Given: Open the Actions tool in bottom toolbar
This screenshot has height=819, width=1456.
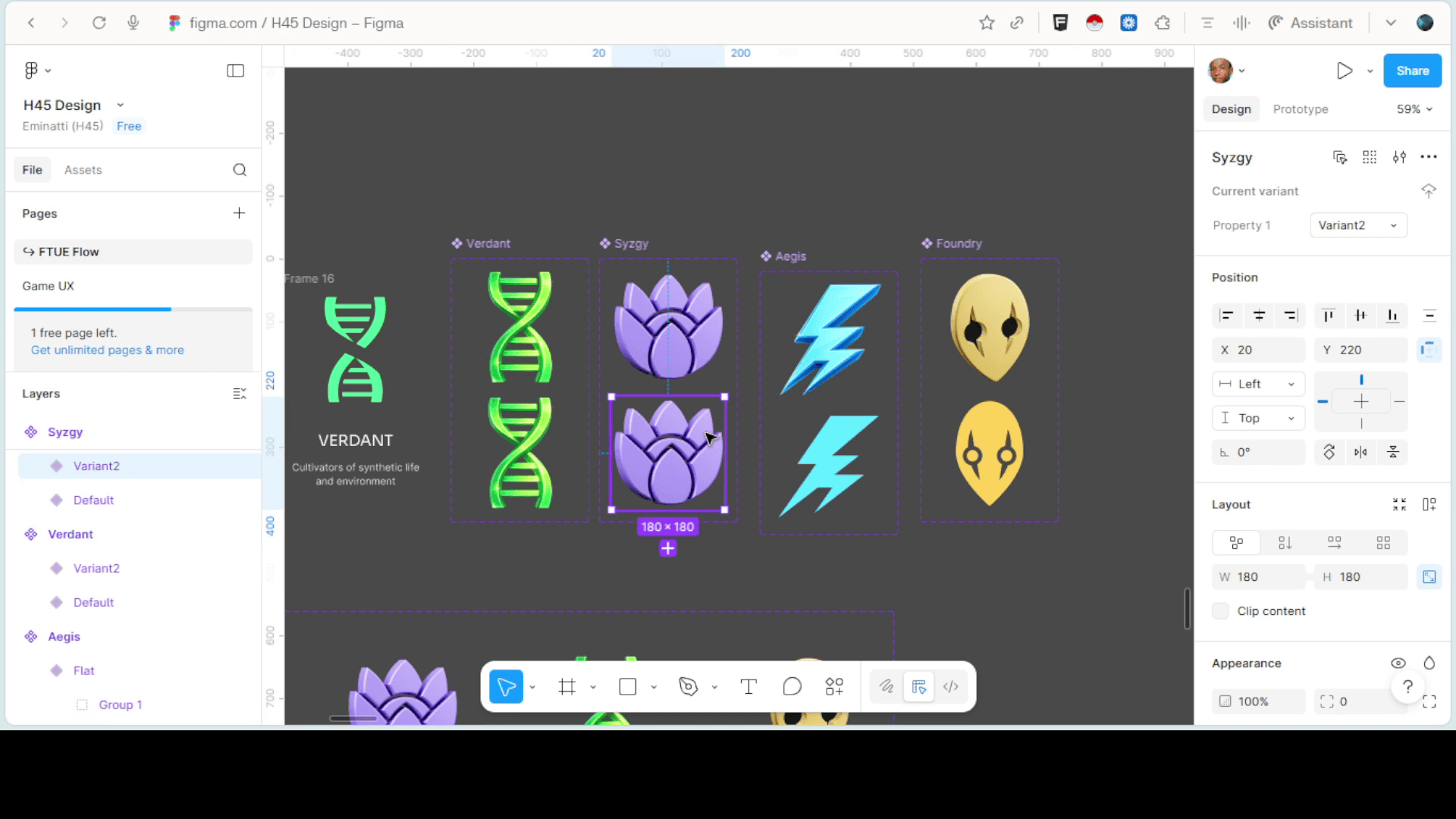Looking at the screenshot, I should 834,687.
